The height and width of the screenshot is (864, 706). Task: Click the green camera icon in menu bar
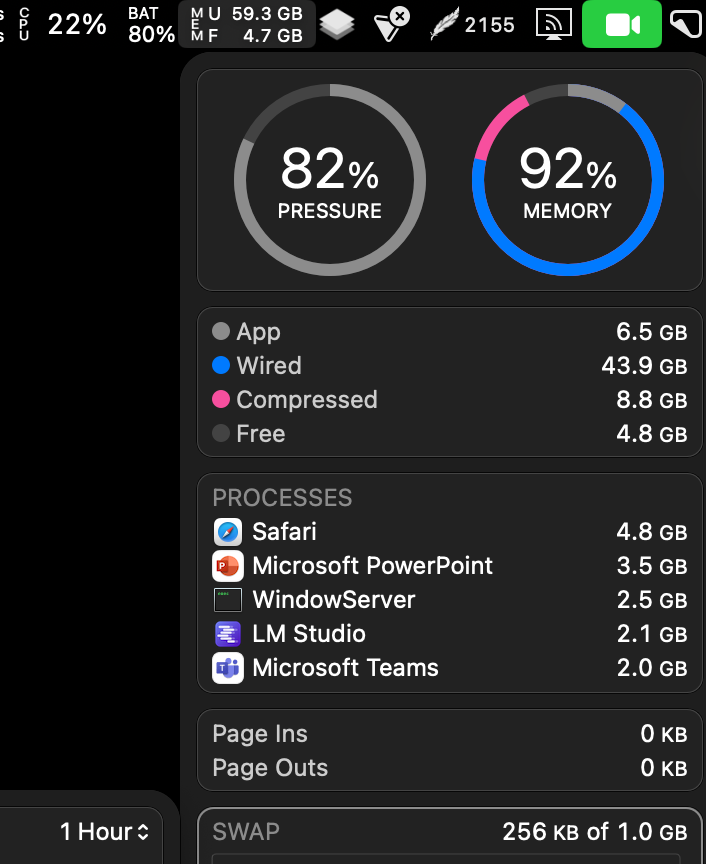click(621, 25)
